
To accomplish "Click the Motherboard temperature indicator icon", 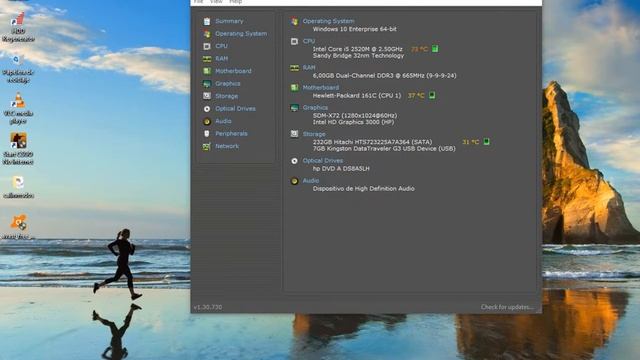I will pos(432,95).
